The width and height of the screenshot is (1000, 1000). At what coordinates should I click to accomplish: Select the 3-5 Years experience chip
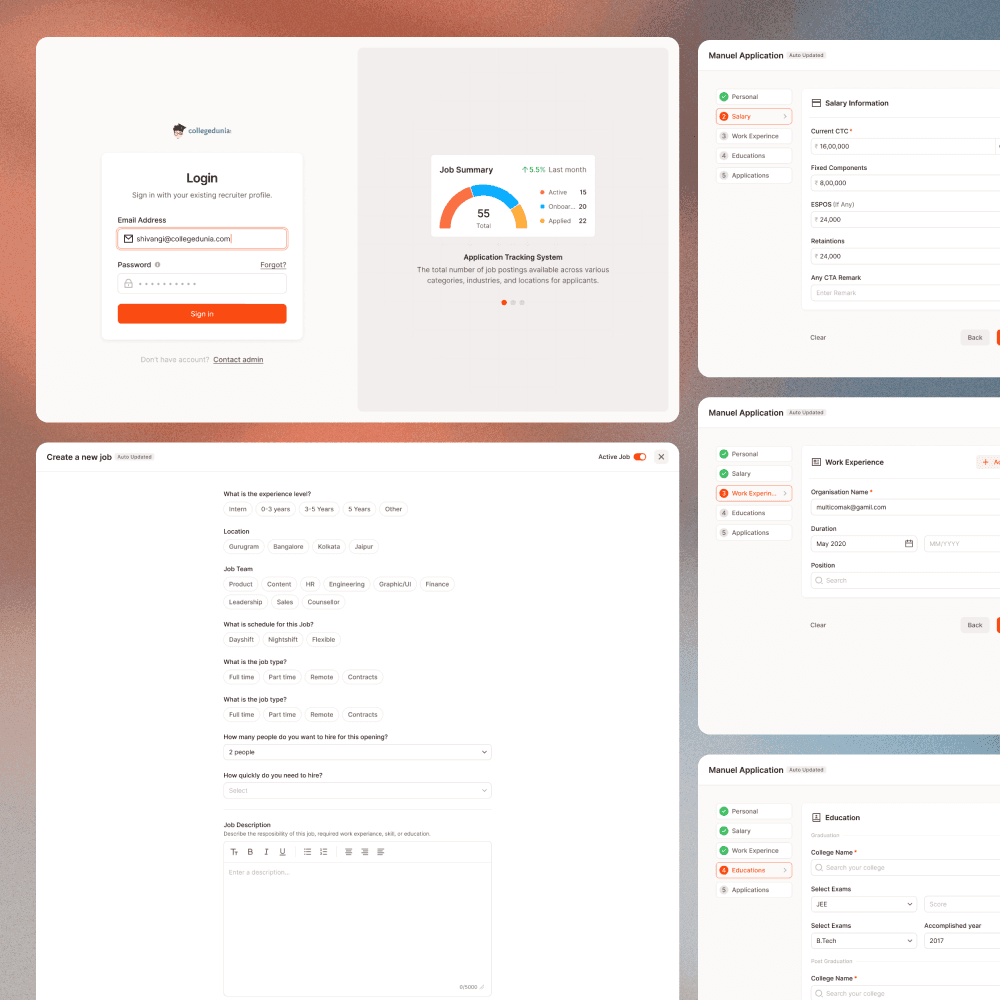pos(319,509)
